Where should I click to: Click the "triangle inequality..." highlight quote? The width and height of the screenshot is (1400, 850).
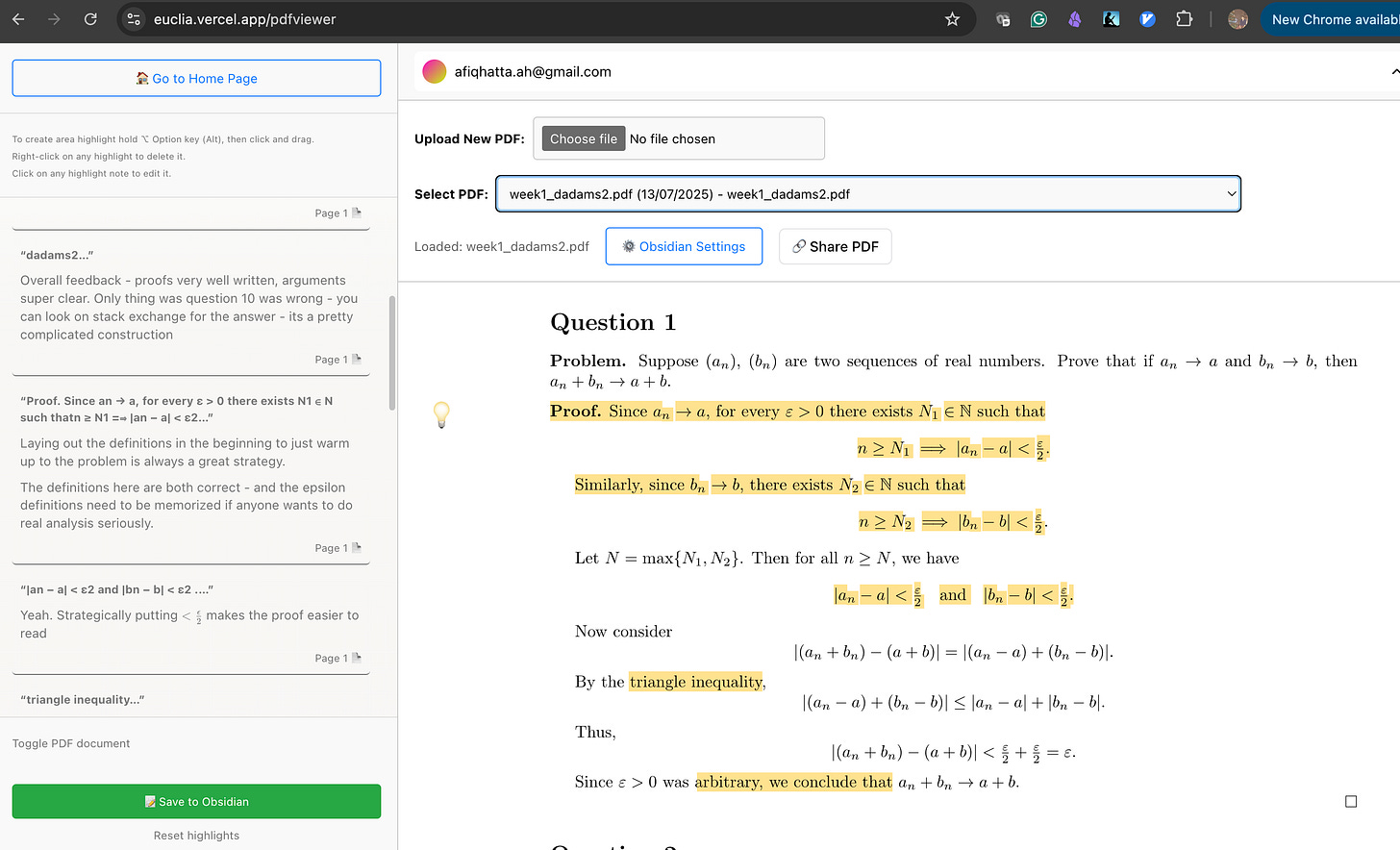(83, 699)
